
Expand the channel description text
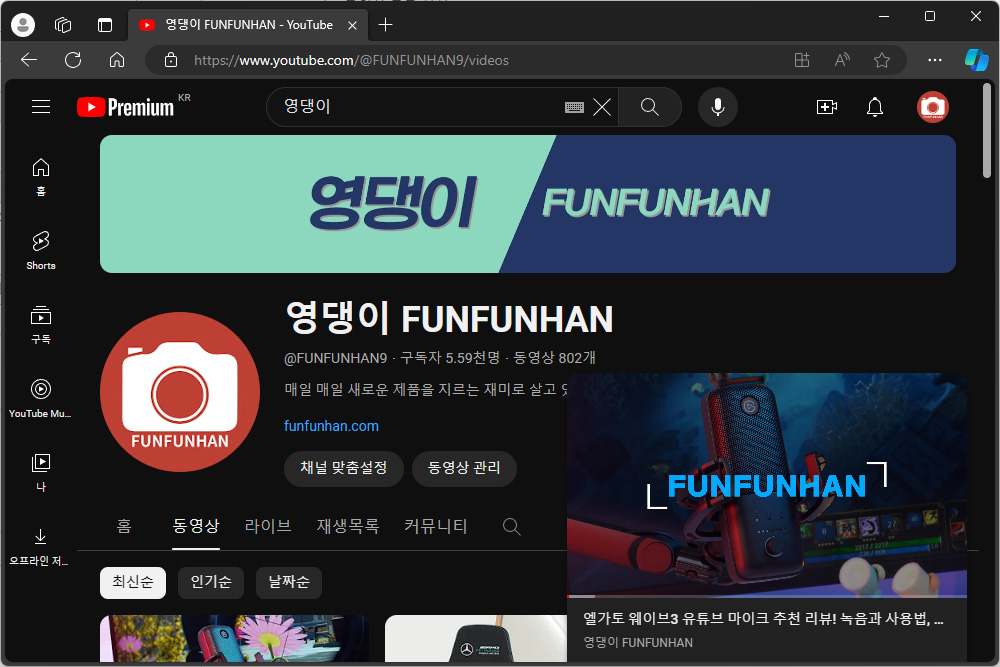point(425,389)
